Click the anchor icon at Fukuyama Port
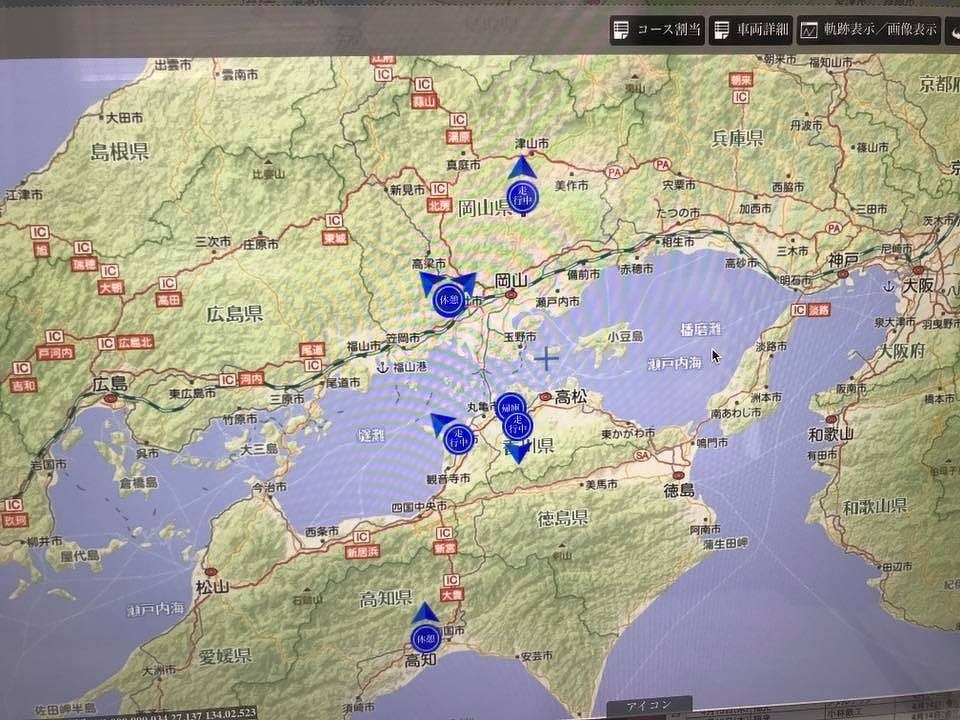 click(x=381, y=366)
